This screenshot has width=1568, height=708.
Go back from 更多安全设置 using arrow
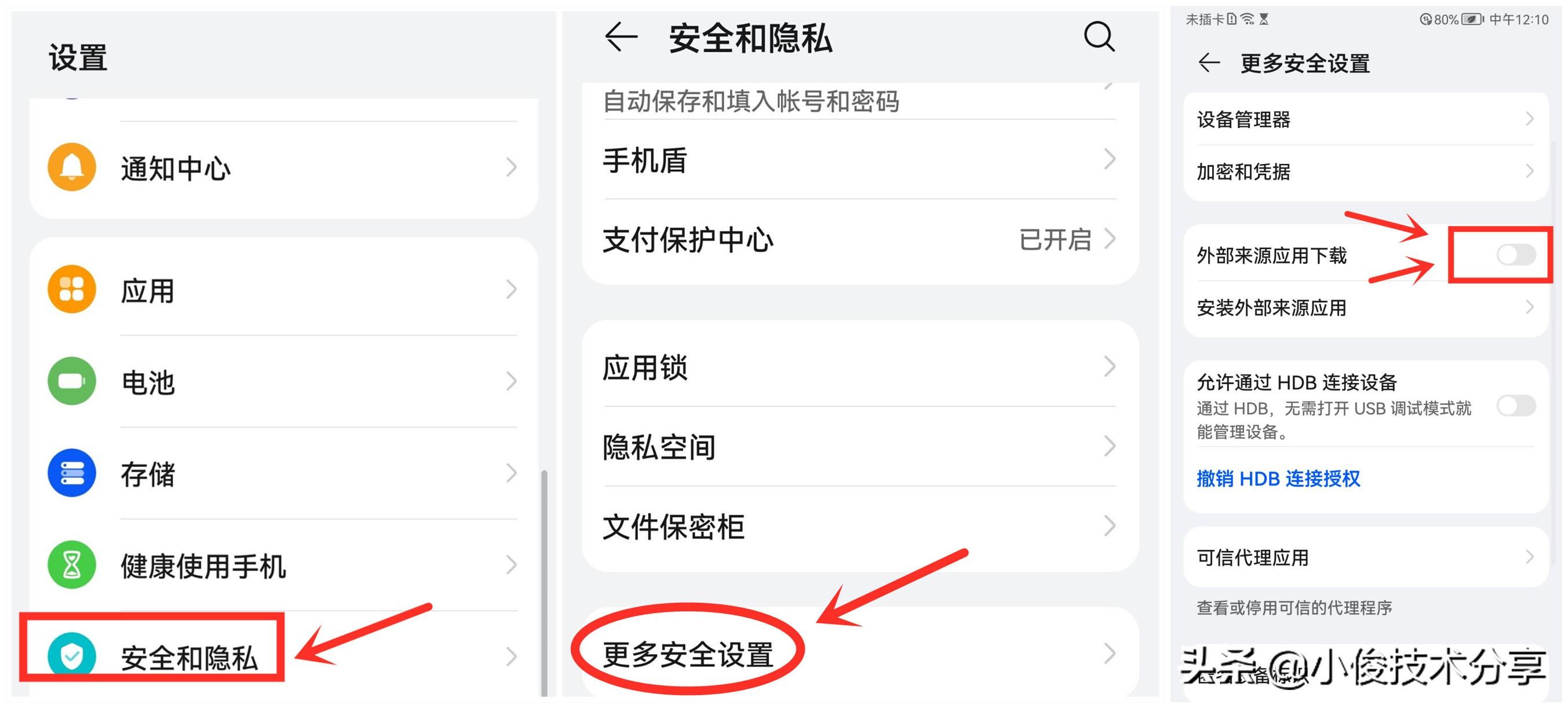point(1209,63)
